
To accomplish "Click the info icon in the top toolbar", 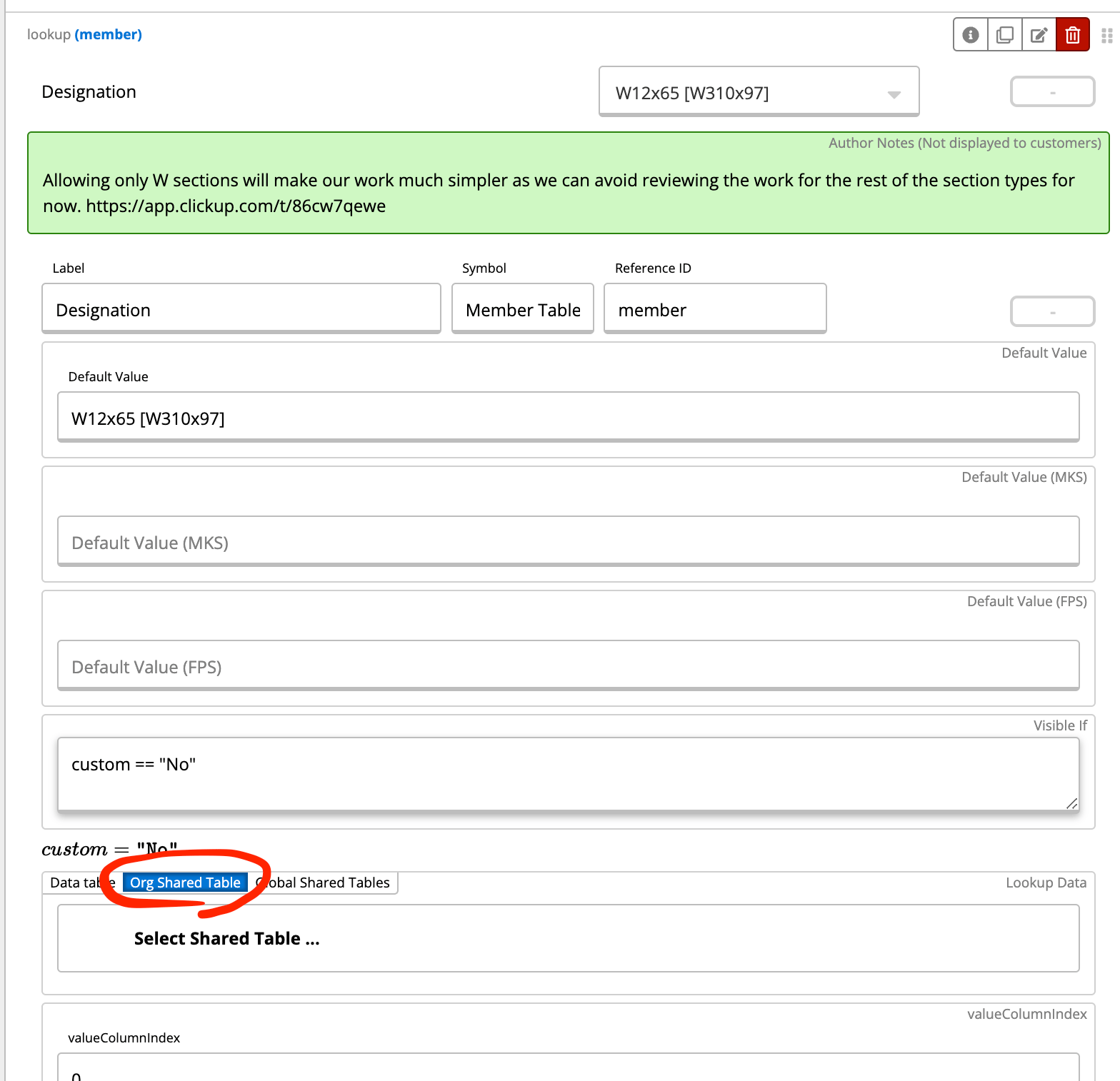I will pyautogui.click(x=970, y=34).
